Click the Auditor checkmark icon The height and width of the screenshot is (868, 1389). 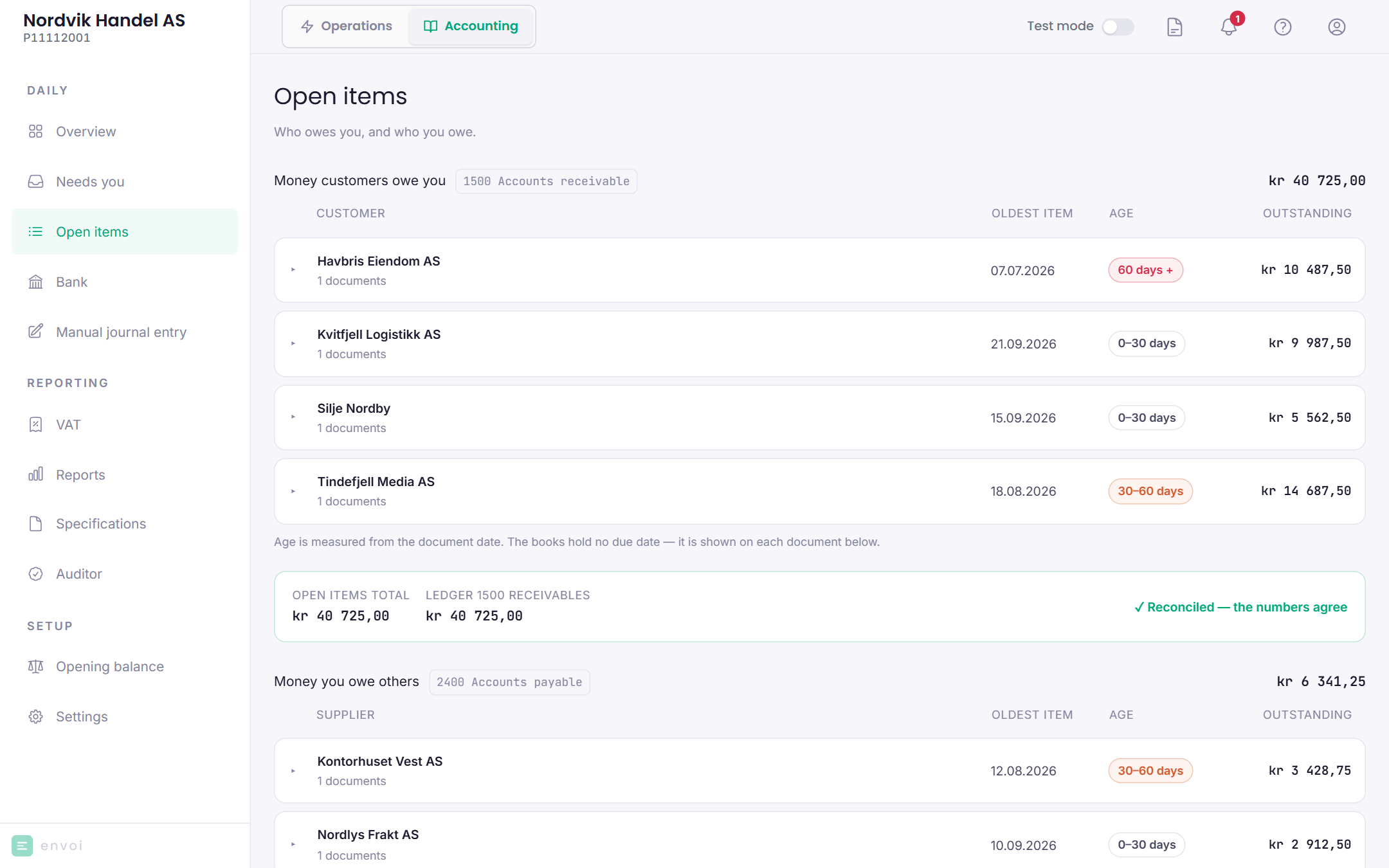tap(35, 574)
